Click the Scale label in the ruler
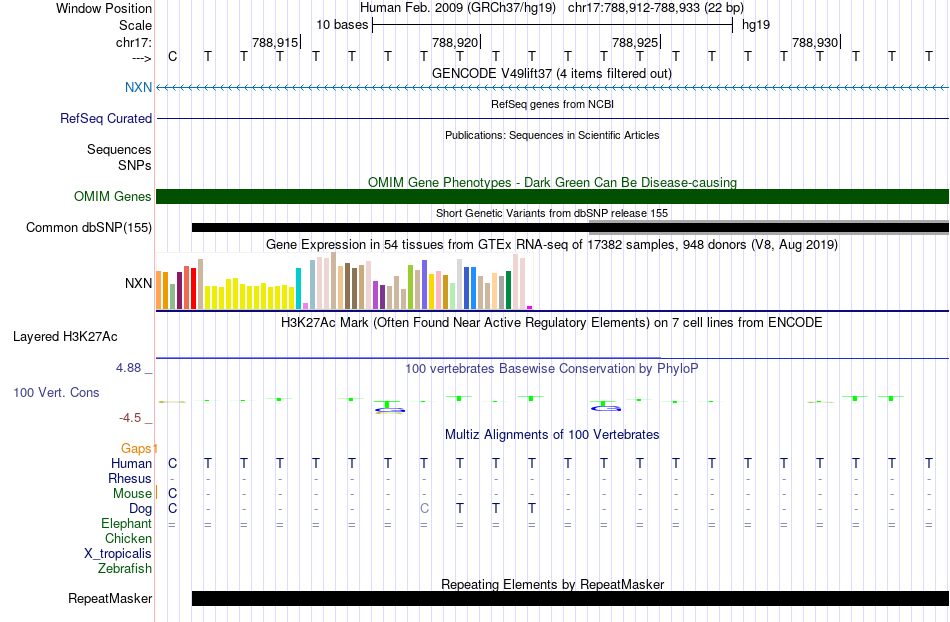Image resolution: width=950 pixels, height=622 pixels. click(x=135, y=25)
